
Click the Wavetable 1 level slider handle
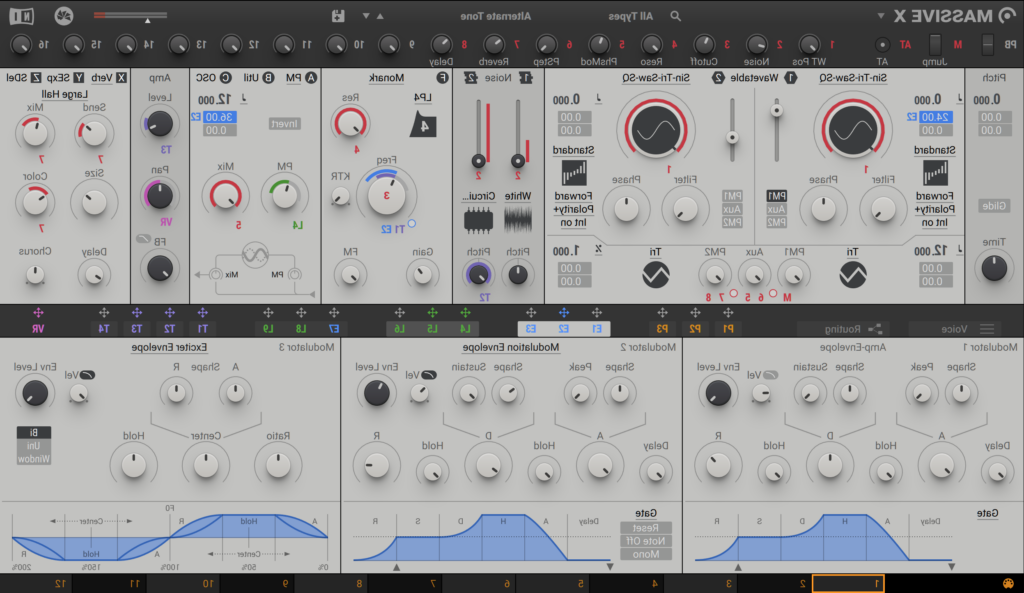pos(776,110)
